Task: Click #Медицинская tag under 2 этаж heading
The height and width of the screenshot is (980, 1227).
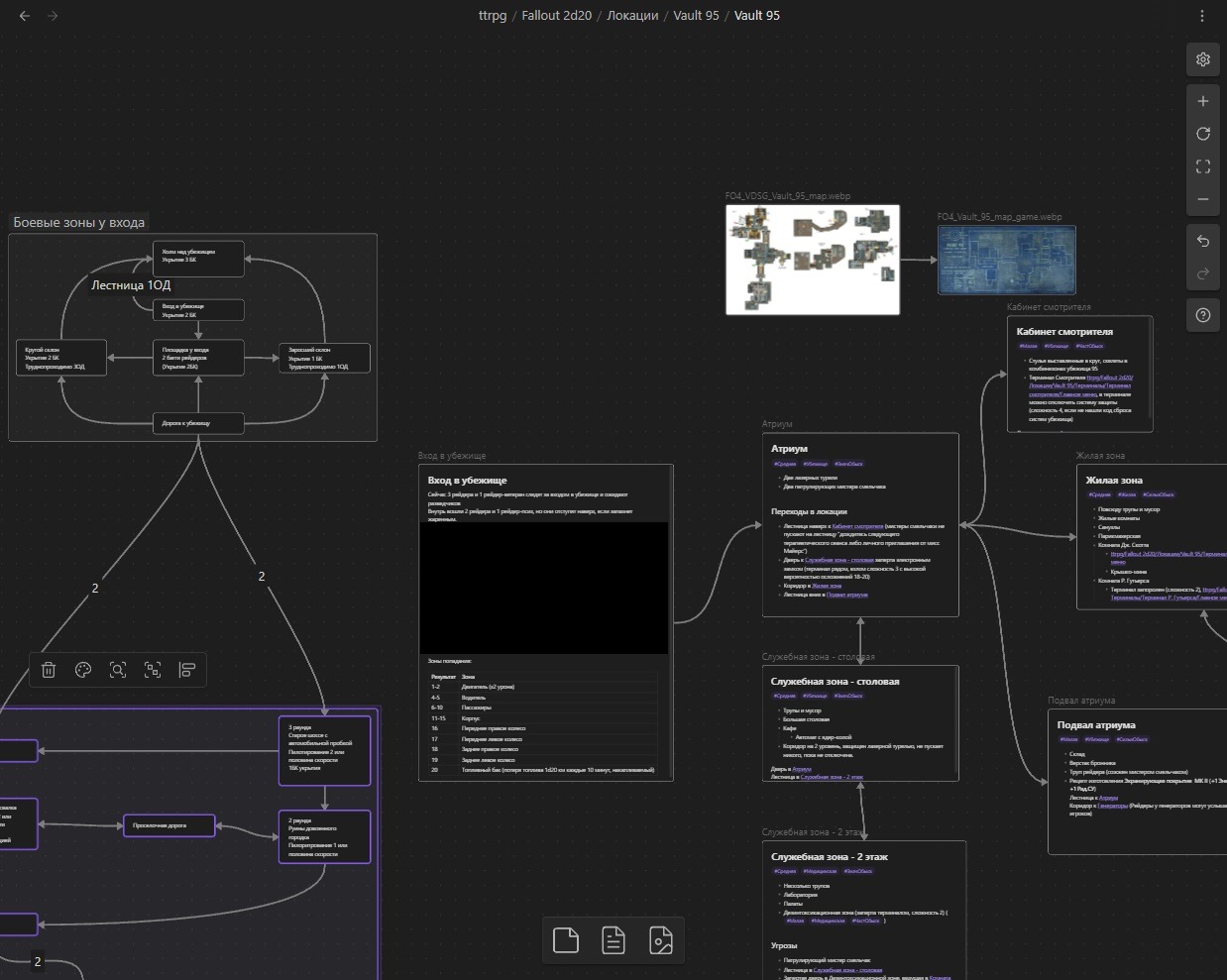Action: coord(820,871)
